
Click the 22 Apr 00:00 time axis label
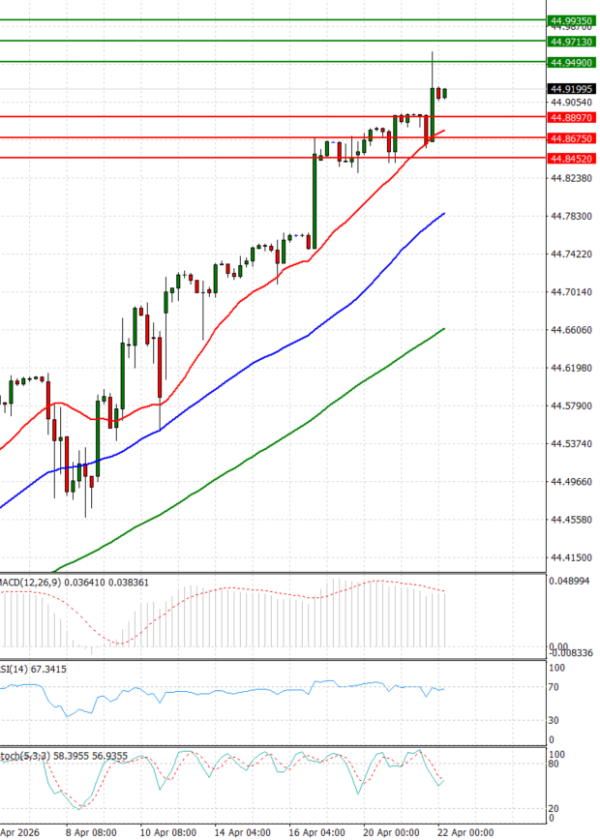pos(468,830)
